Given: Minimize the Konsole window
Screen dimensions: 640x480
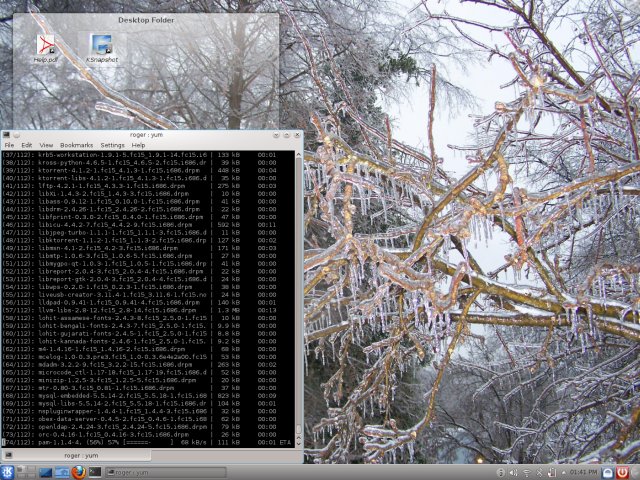Looking at the screenshot, I should 276,135.
